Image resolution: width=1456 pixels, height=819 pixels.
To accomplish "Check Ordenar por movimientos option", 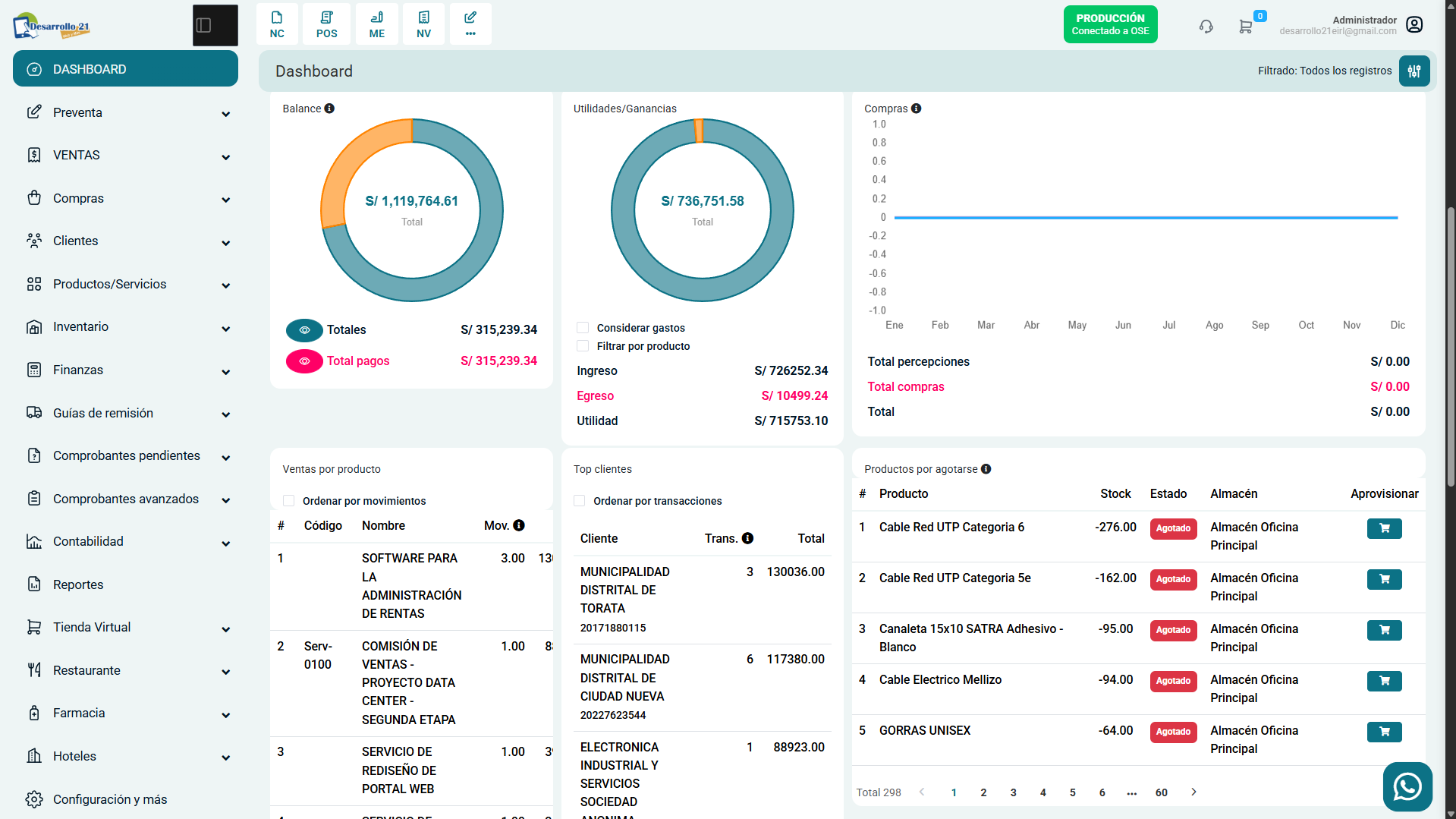I will tap(288, 501).
